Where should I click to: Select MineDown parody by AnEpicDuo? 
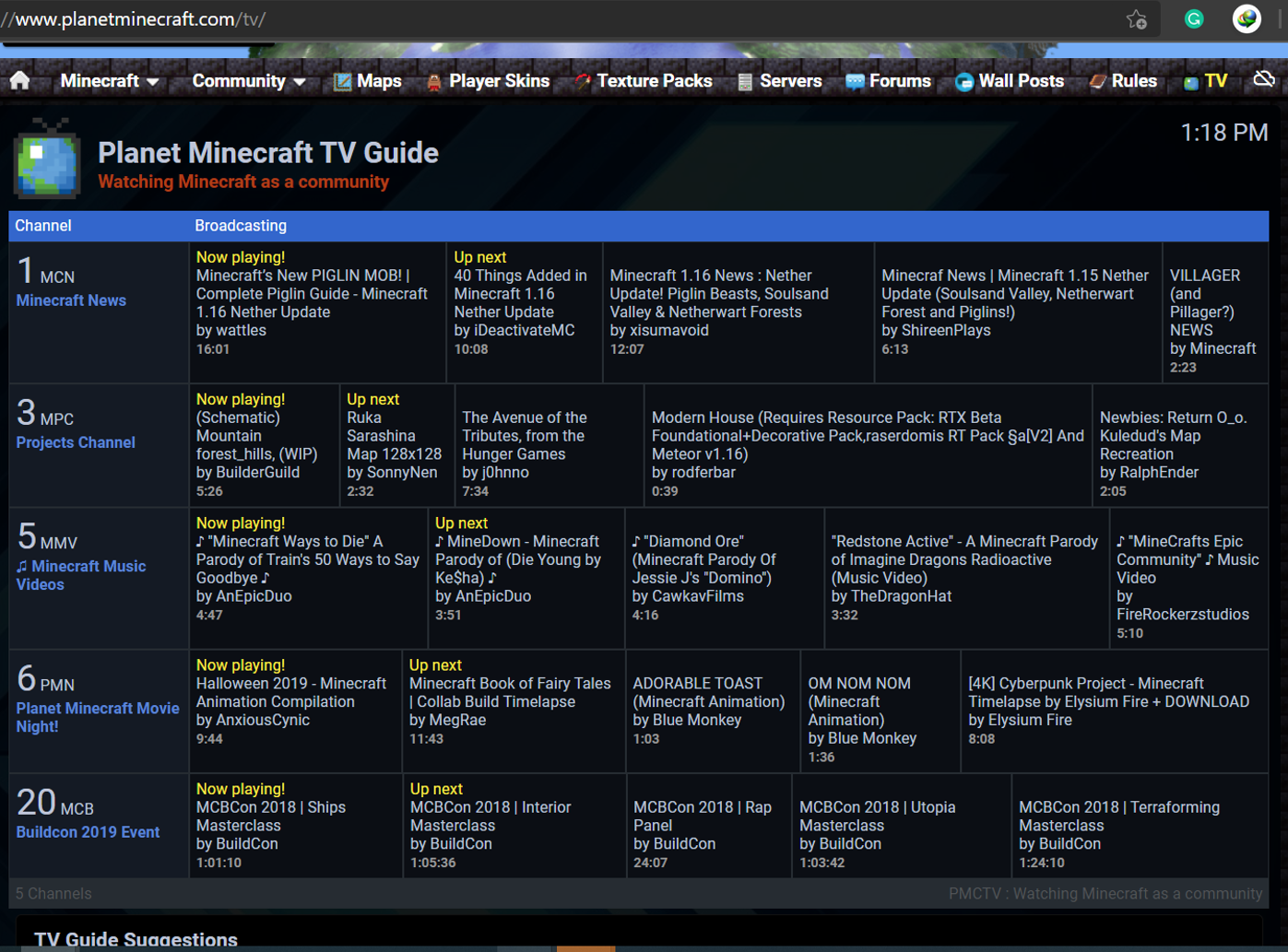pyautogui.click(x=526, y=578)
